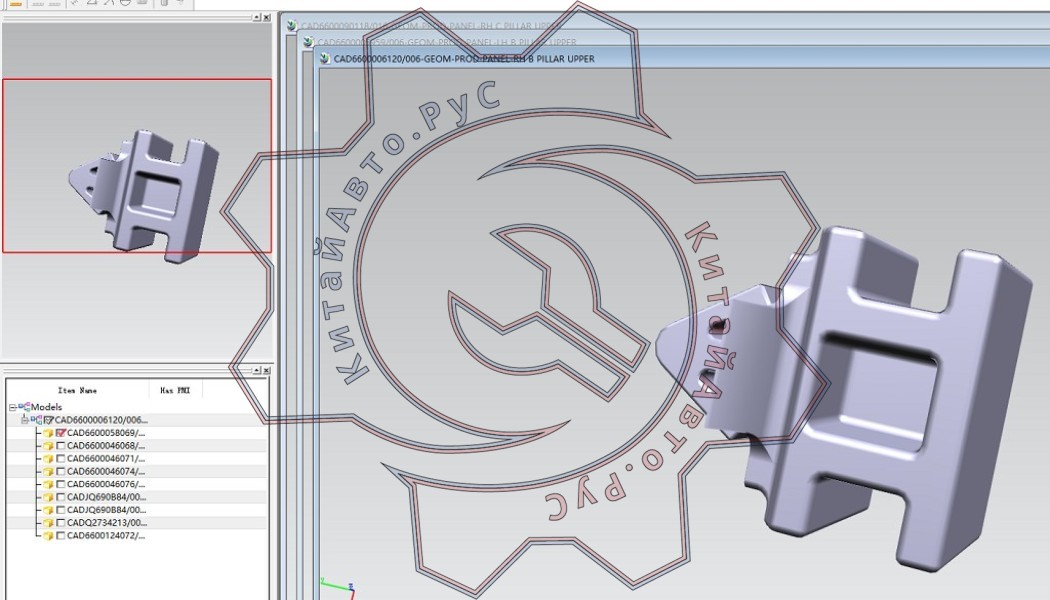Click the auto-hide arrow of the preview panel
Screen dimensions: 1050x600
coord(256,17)
